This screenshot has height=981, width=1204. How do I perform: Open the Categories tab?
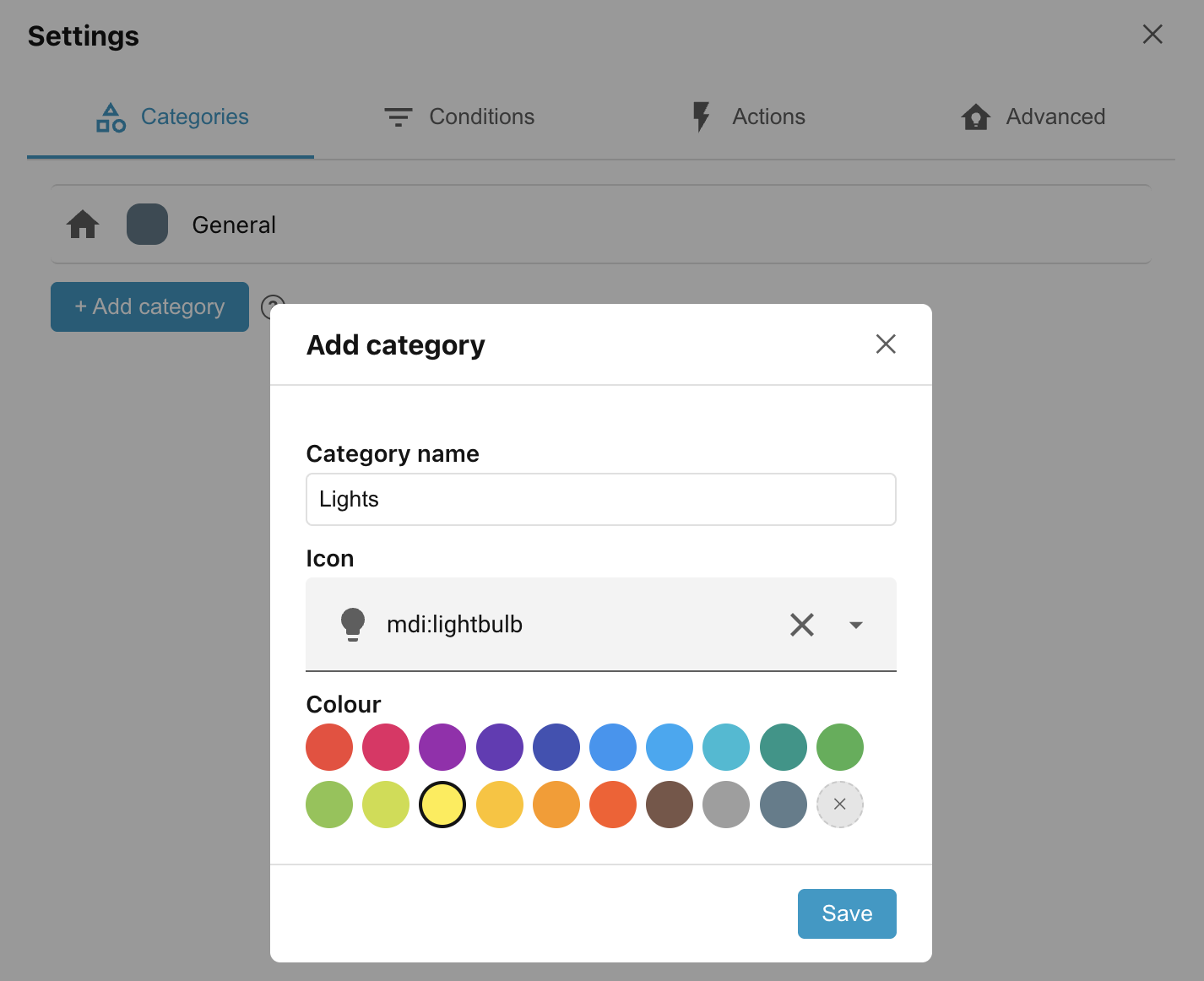pyautogui.click(x=171, y=117)
